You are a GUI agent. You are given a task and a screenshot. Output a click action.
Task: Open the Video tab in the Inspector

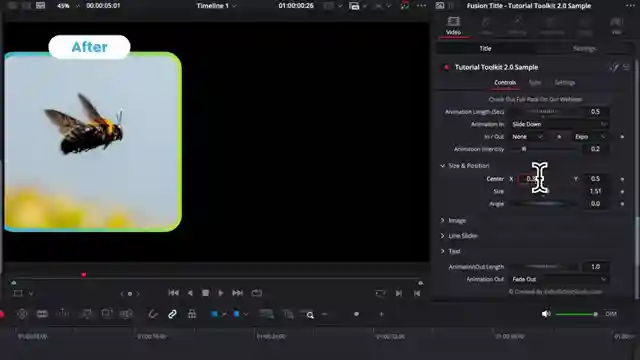[453, 25]
